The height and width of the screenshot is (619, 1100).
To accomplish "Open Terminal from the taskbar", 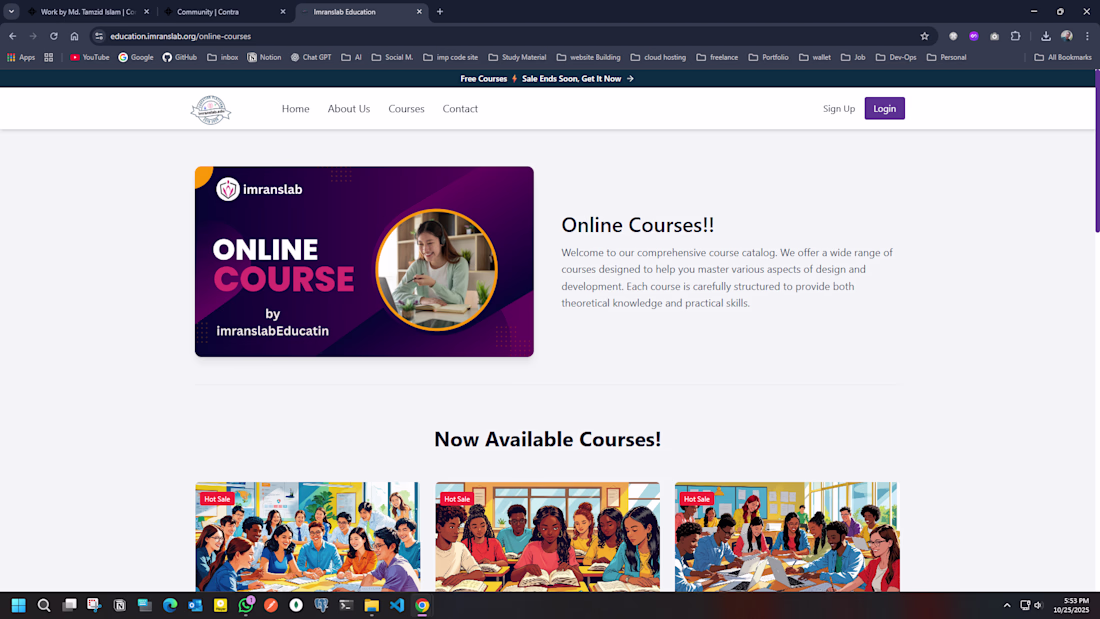I will pos(347,605).
